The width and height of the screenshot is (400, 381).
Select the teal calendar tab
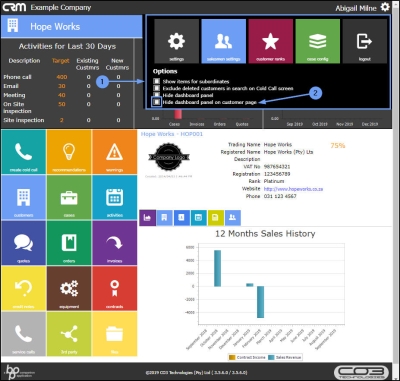point(199,218)
